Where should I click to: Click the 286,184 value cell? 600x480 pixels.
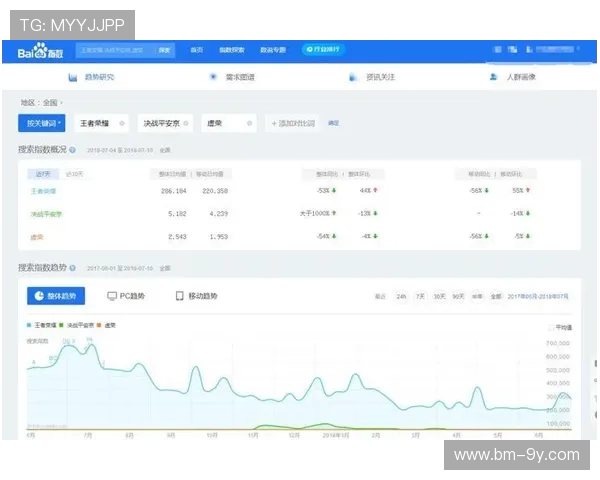[174, 191]
